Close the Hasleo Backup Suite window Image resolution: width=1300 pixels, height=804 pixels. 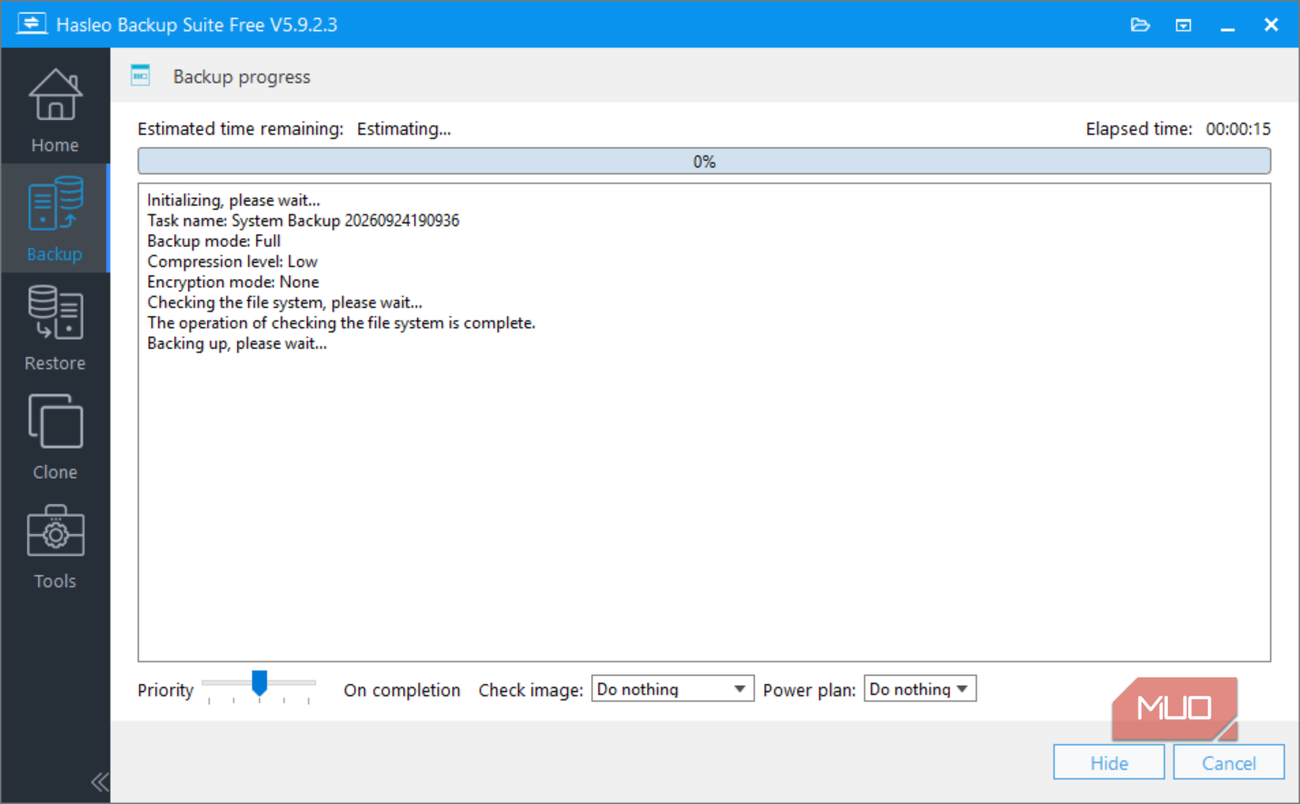coord(1271,25)
